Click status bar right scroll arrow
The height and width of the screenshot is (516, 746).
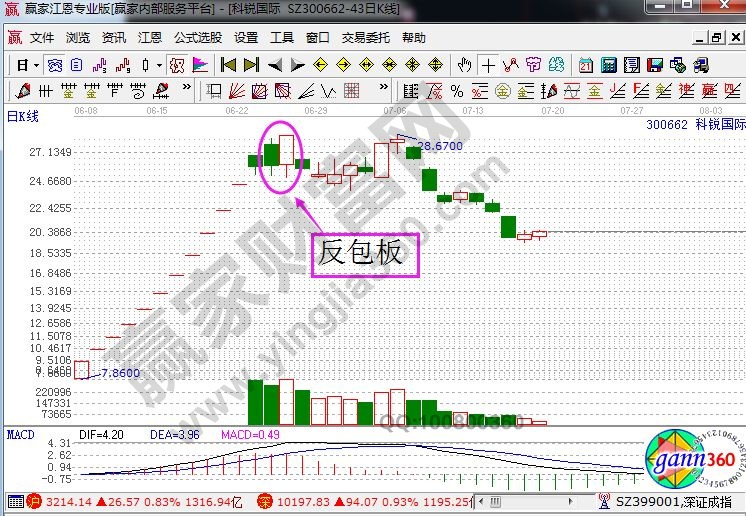[x=570, y=501]
